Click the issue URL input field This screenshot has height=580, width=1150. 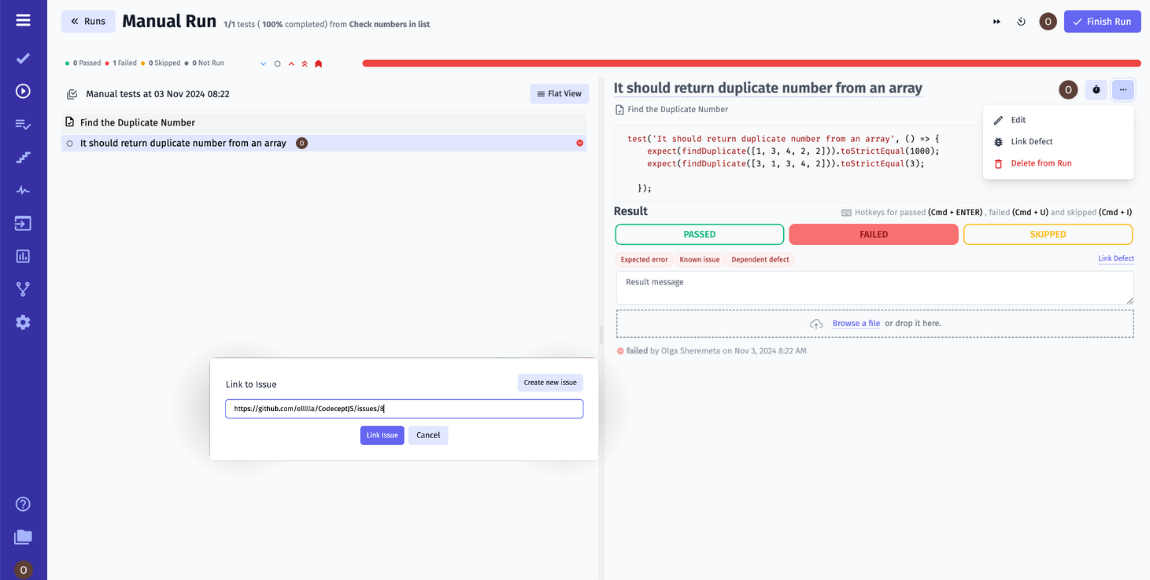pos(403,408)
